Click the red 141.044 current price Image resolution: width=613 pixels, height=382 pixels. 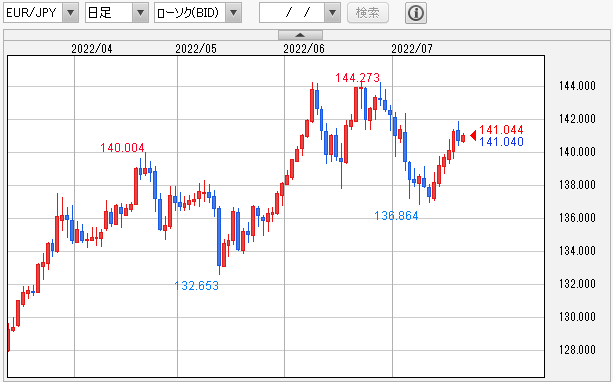pos(501,130)
